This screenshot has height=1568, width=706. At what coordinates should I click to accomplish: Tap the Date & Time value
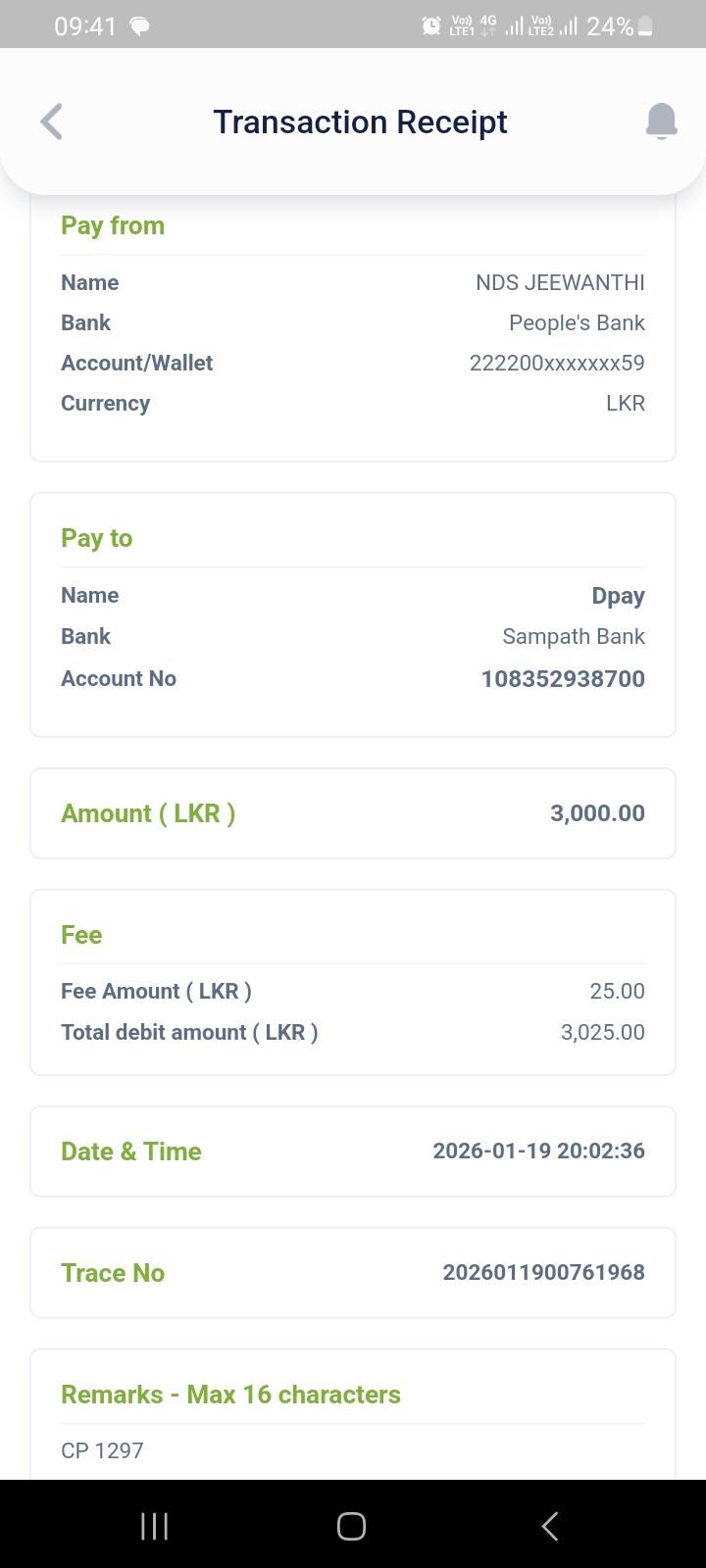pos(538,1151)
